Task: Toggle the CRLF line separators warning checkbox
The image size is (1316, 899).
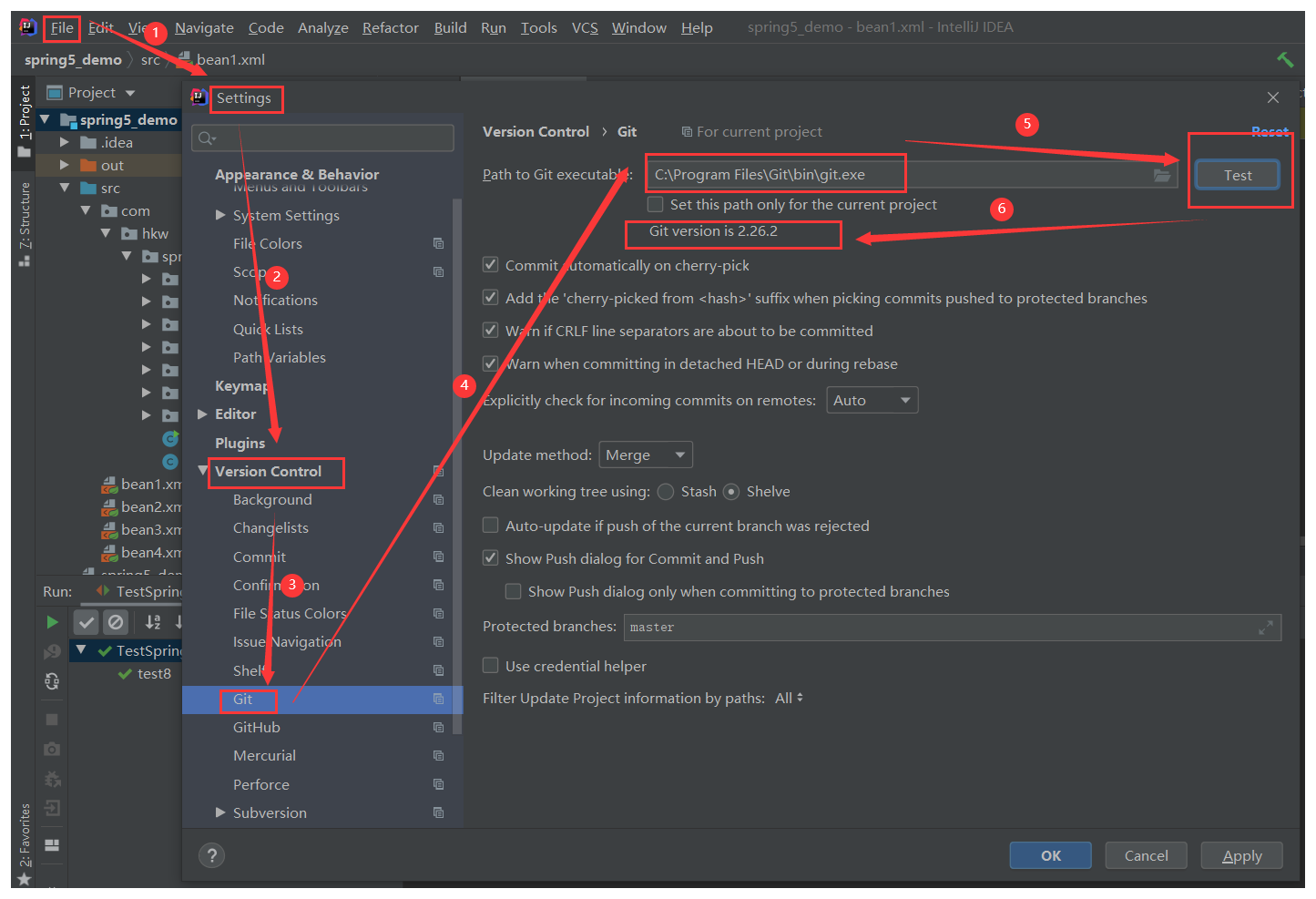Action: (490, 331)
